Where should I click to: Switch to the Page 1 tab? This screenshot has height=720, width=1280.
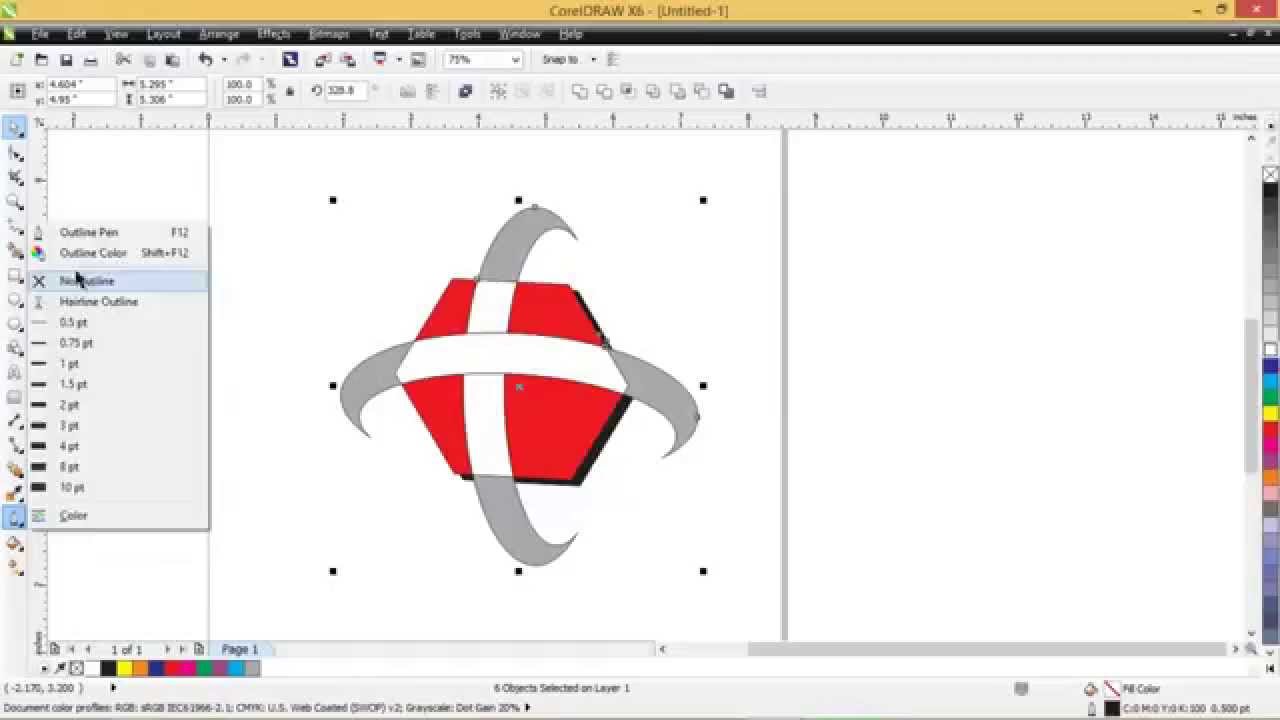[x=239, y=649]
